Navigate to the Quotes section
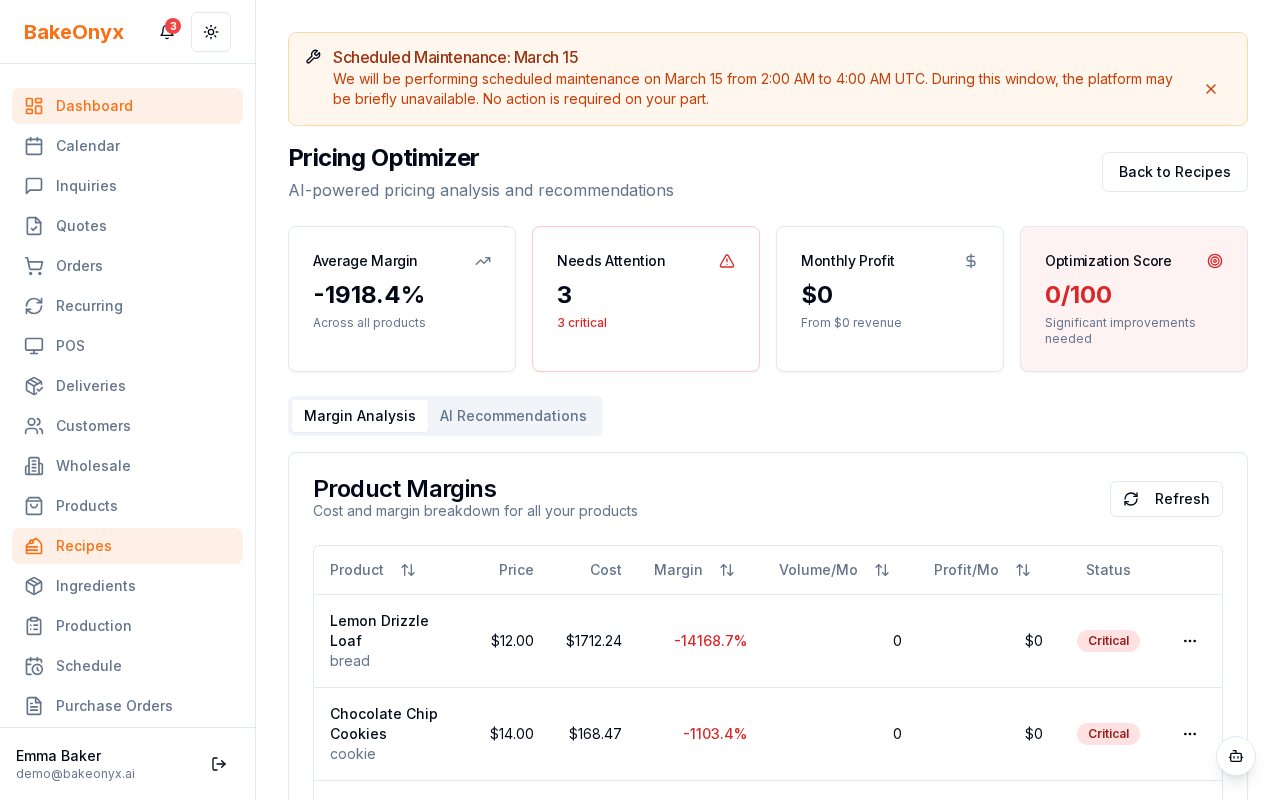 coord(81,226)
